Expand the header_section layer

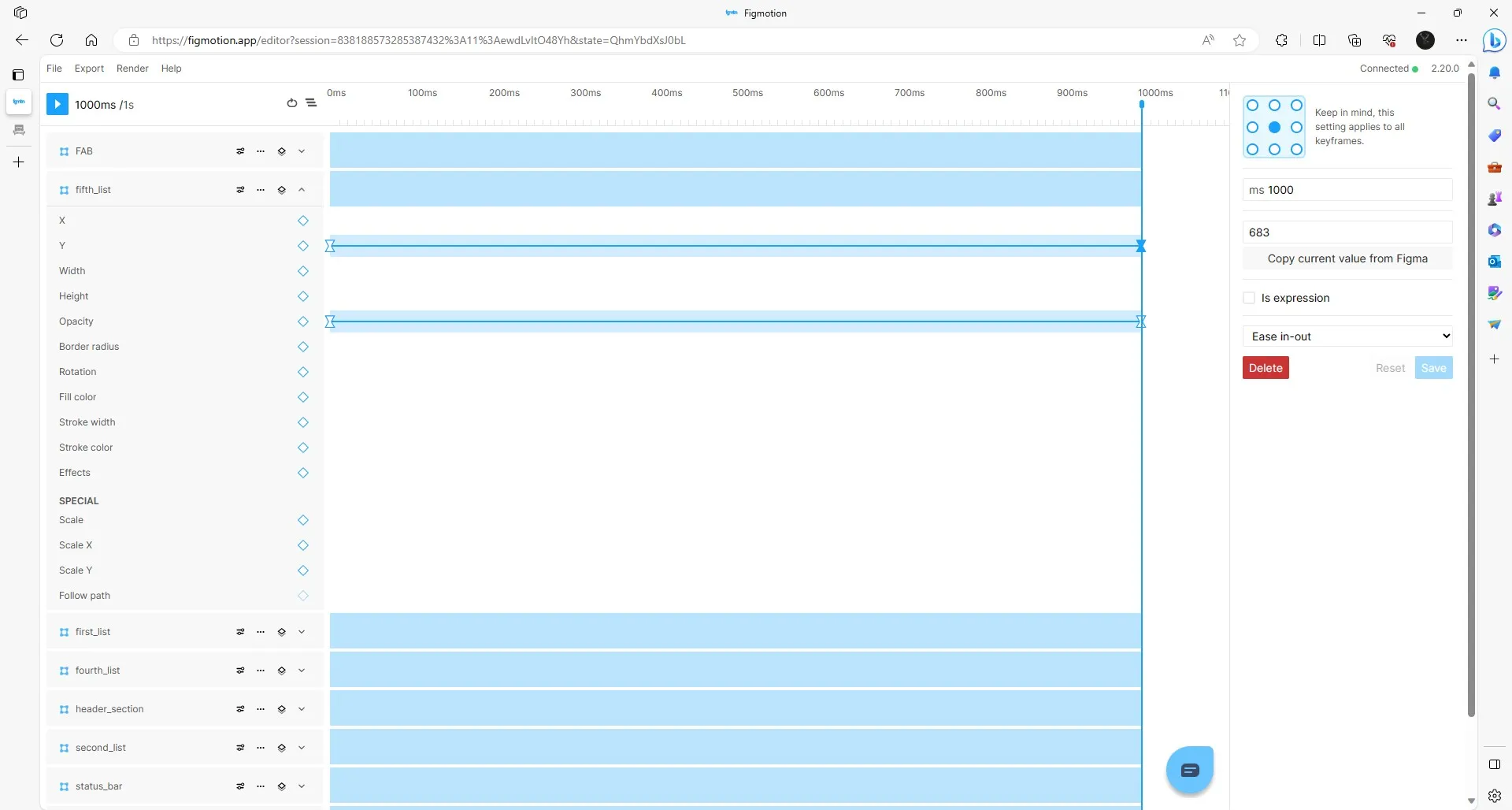302,709
